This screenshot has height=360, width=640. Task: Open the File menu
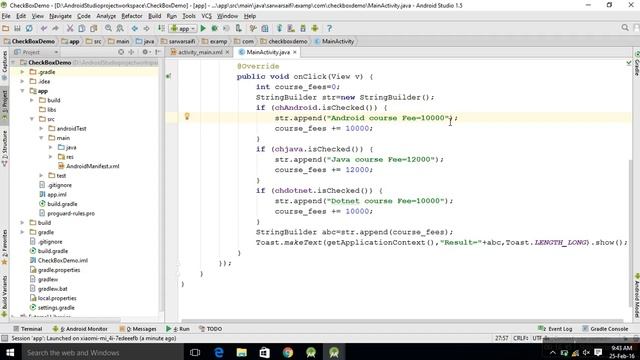tap(6, 16)
